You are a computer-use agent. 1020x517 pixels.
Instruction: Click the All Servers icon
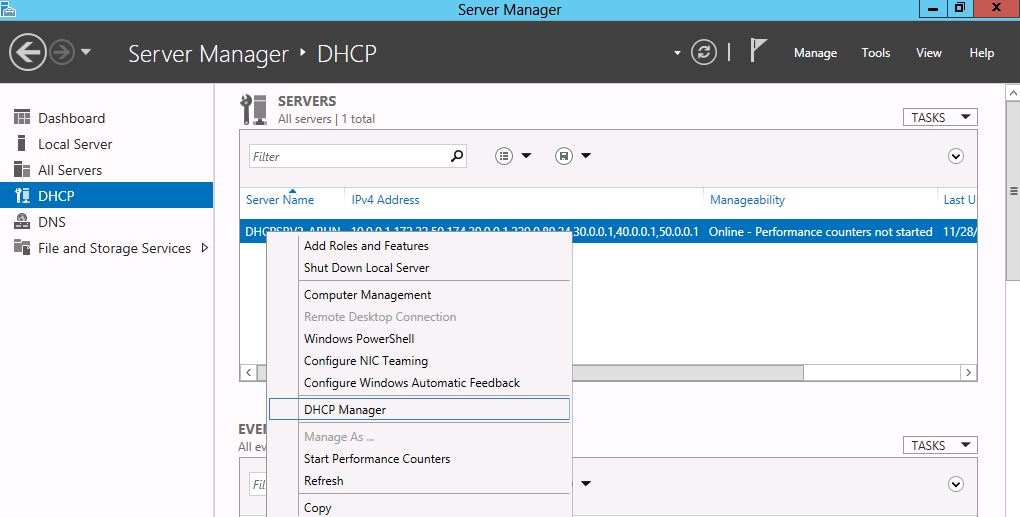point(22,169)
